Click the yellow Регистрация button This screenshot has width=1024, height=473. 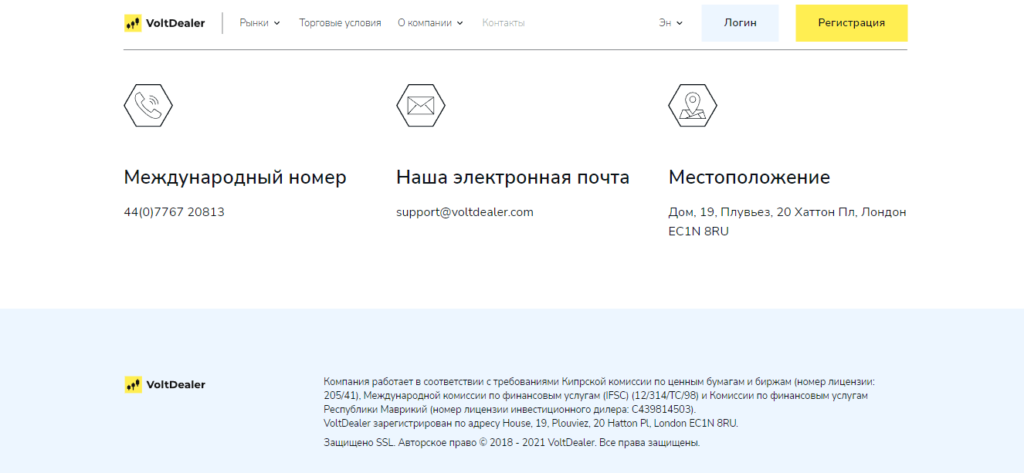point(852,23)
